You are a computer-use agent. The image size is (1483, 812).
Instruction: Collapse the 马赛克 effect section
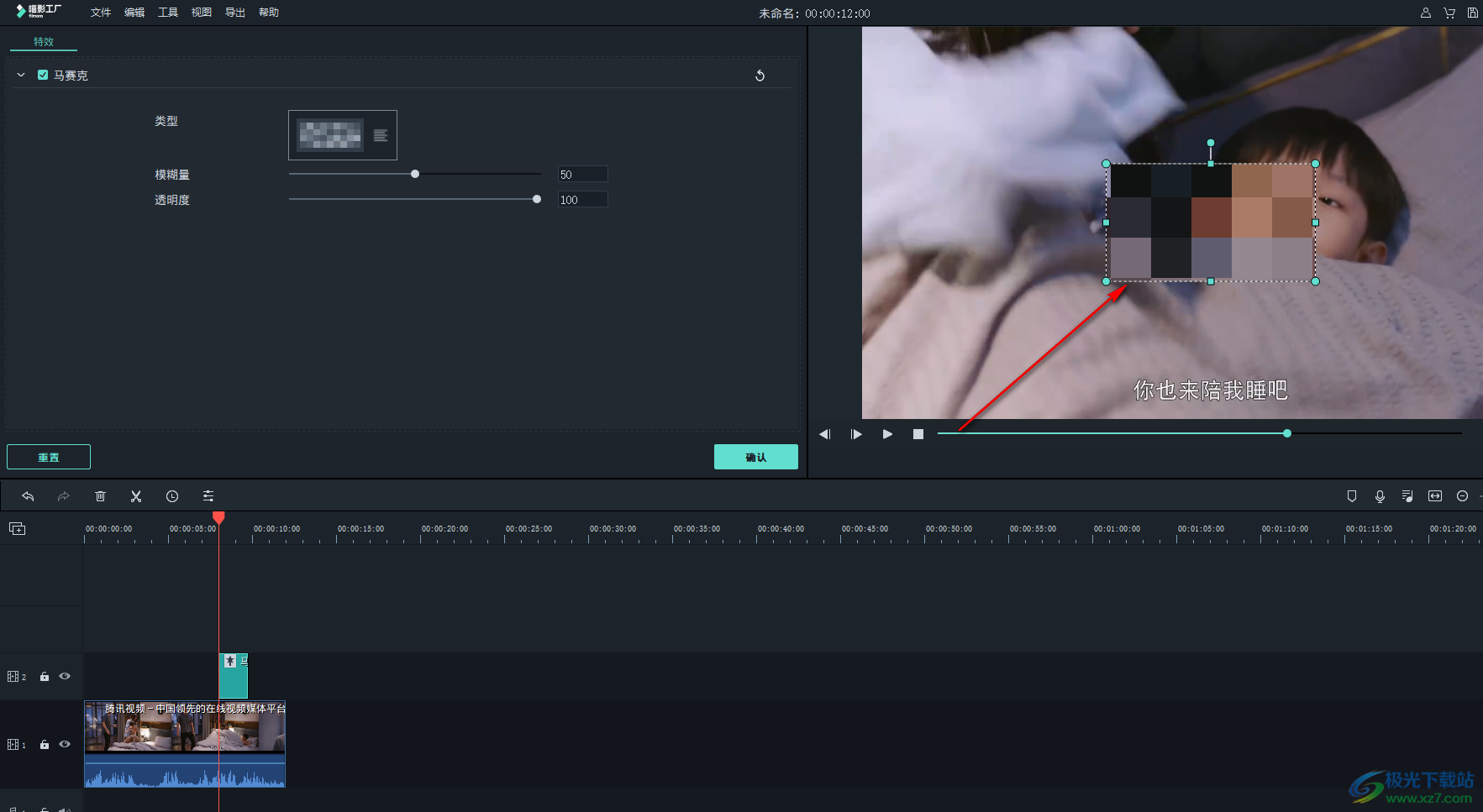[21, 75]
